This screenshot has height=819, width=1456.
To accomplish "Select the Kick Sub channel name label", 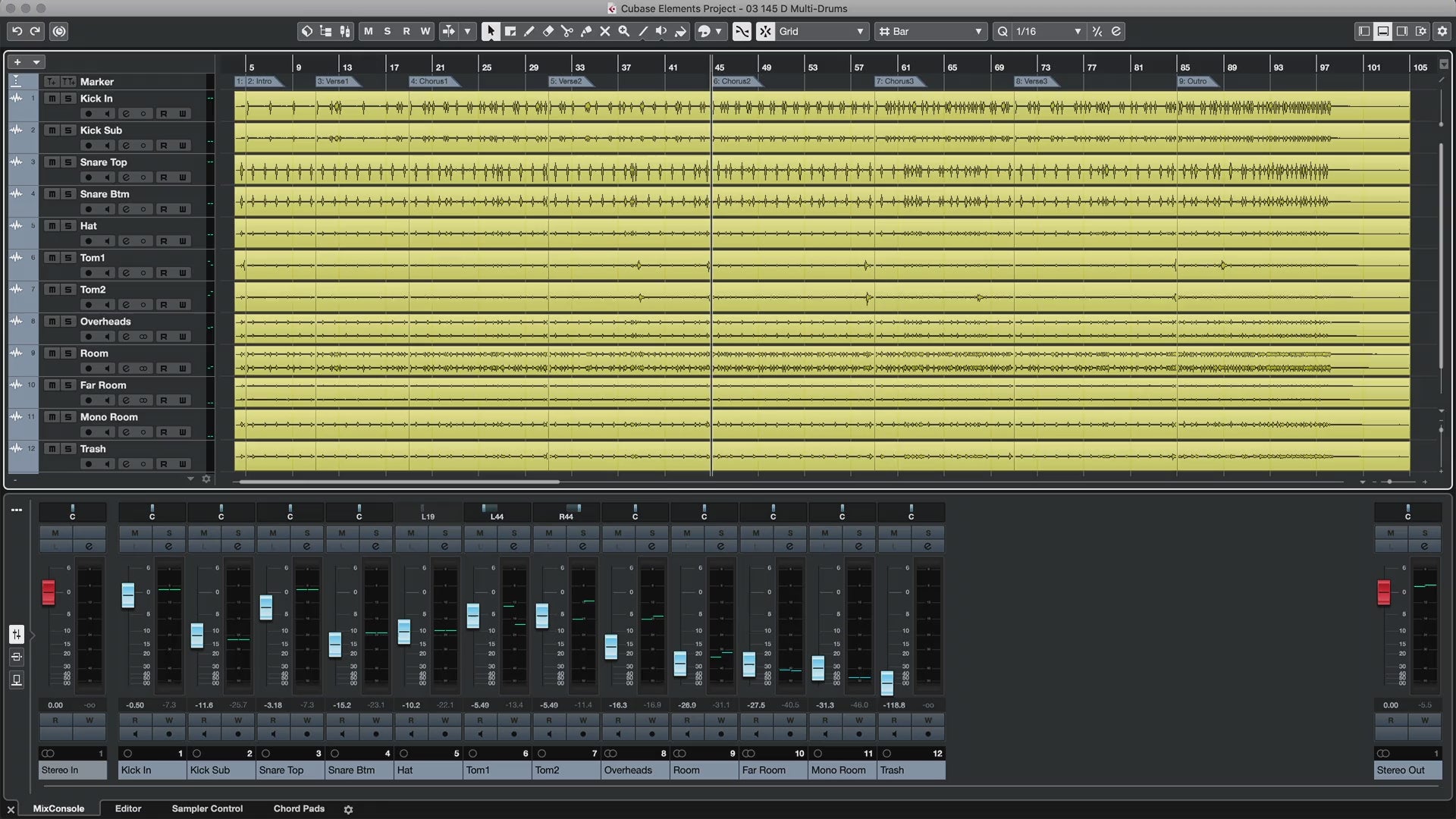I will pyautogui.click(x=221, y=770).
